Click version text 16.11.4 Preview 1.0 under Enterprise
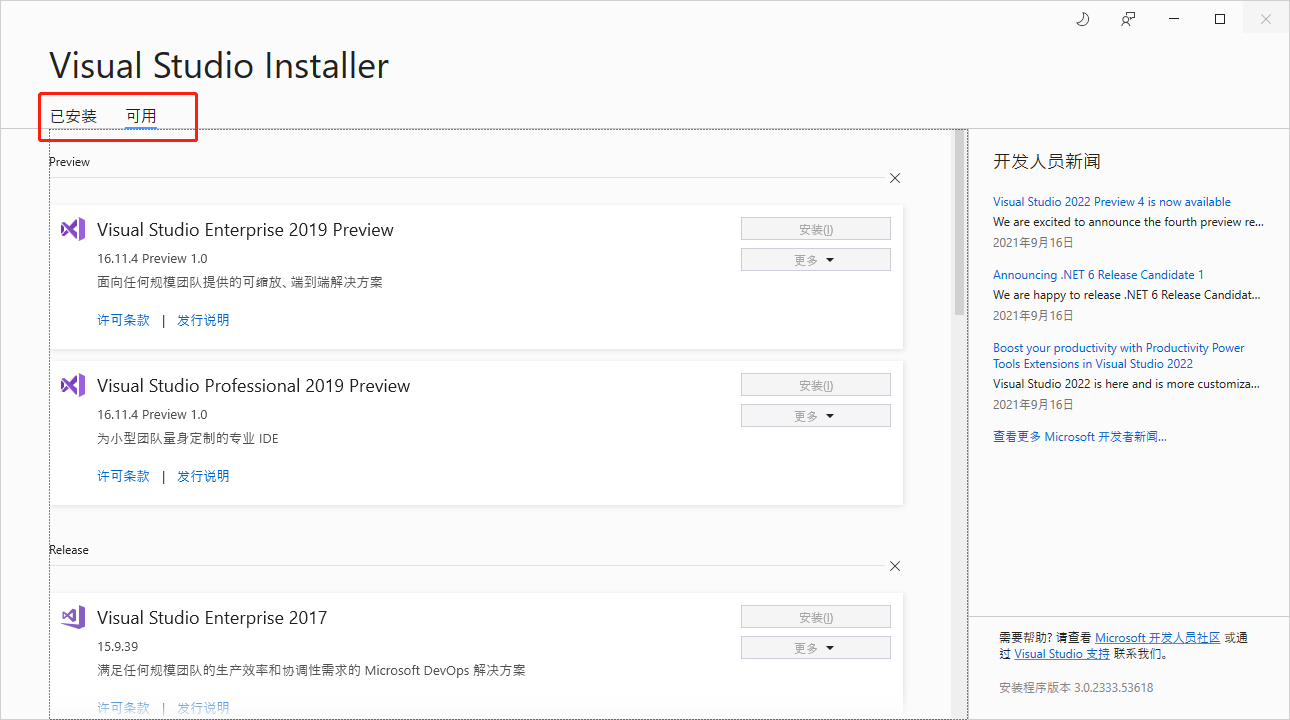The height and width of the screenshot is (720, 1290). coord(152,258)
